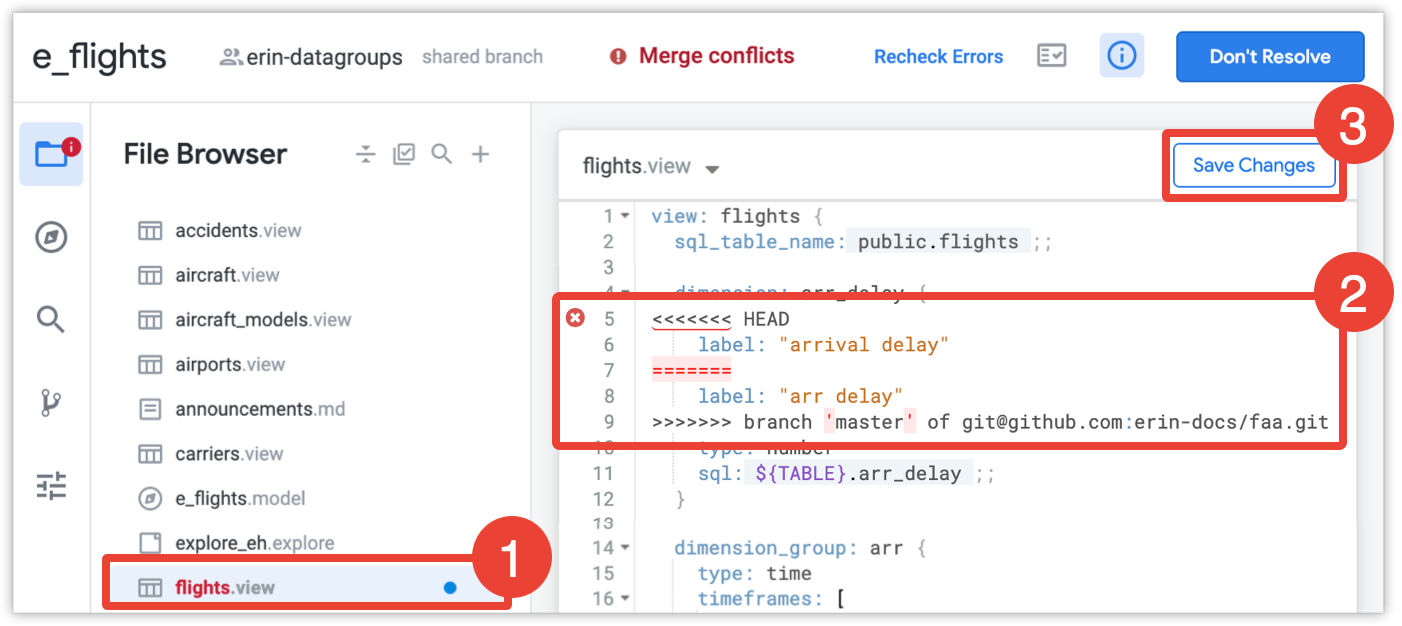Open the File Browser folder icon
This screenshot has width=1402, height=626.
pyautogui.click(x=51, y=154)
